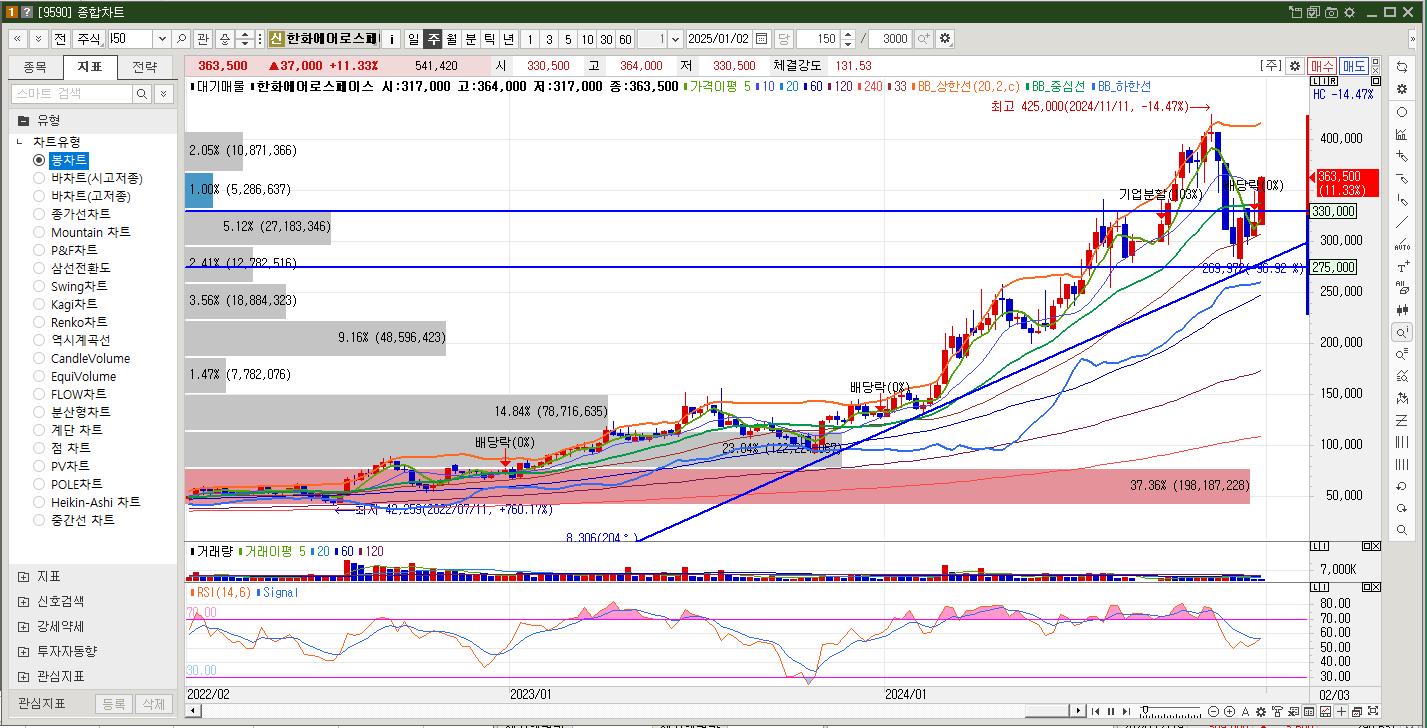
Task: Click the stock info 'i' icon
Action: [x=392, y=39]
